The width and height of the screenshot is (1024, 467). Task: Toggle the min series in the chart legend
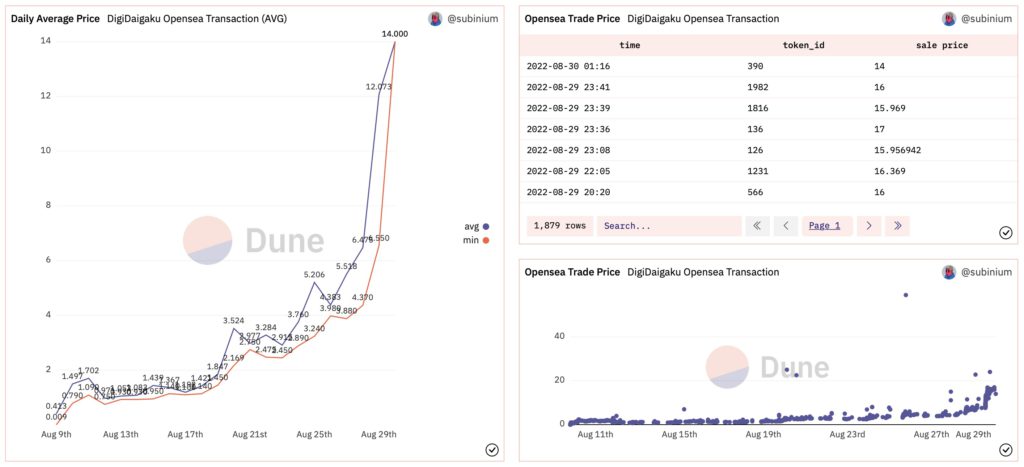pos(470,240)
